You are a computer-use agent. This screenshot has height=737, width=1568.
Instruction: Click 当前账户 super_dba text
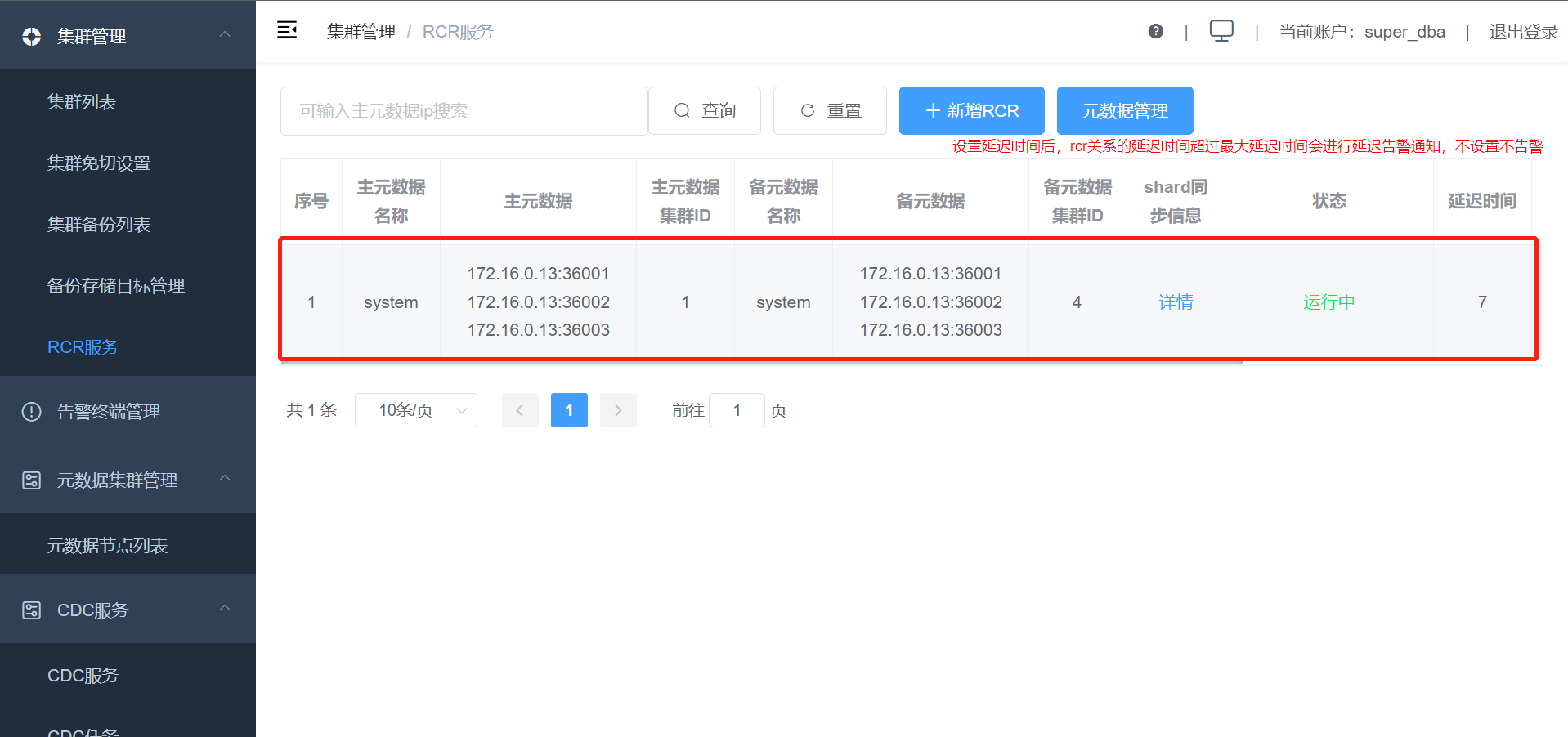(1362, 31)
